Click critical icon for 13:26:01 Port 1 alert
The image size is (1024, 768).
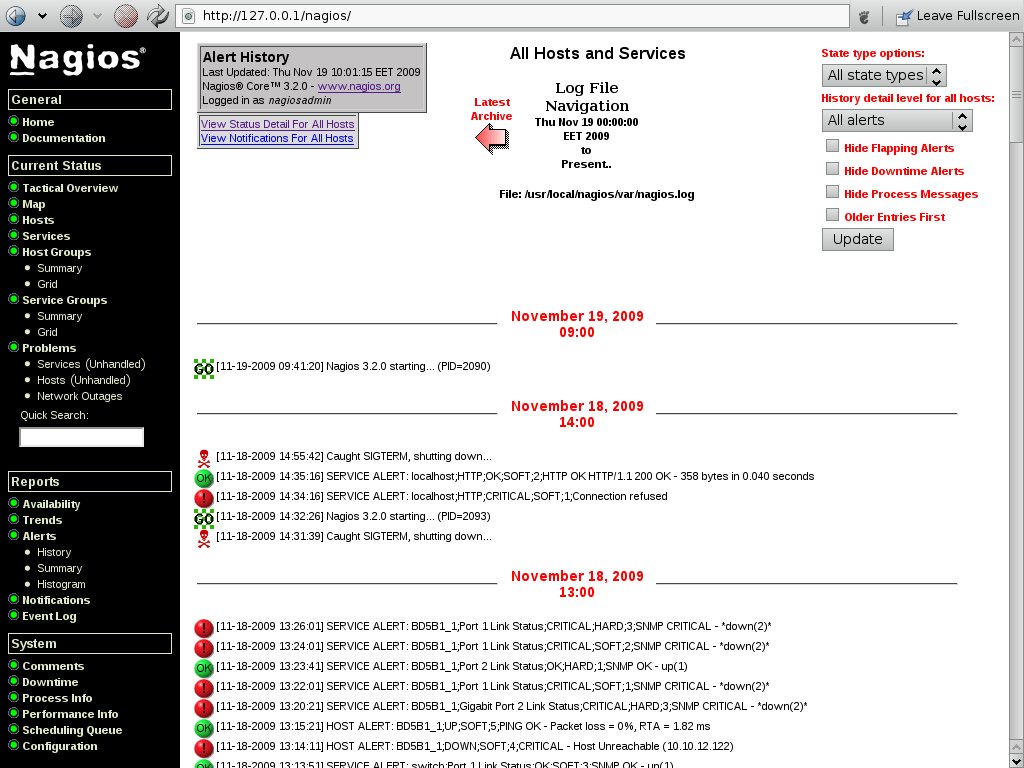(204, 628)
